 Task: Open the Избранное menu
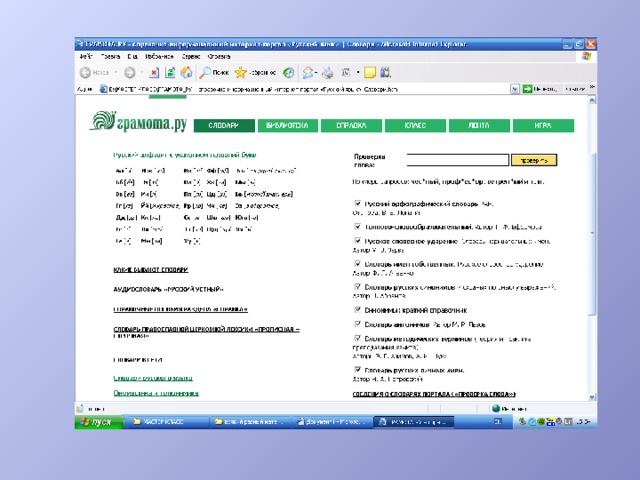159,57
